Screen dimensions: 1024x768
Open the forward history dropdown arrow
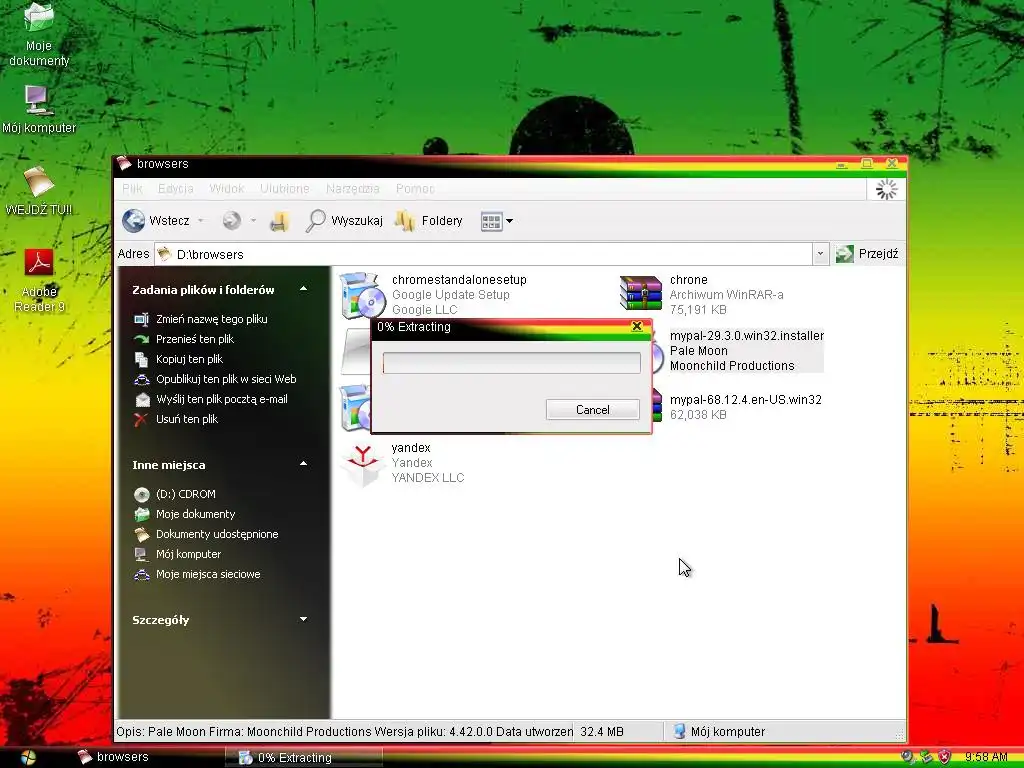(253, 221)
